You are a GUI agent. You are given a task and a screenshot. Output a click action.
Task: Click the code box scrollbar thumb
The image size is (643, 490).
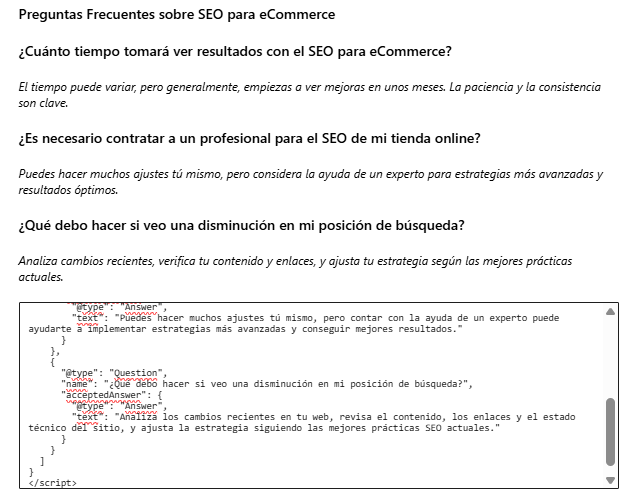tap(610, 432)
